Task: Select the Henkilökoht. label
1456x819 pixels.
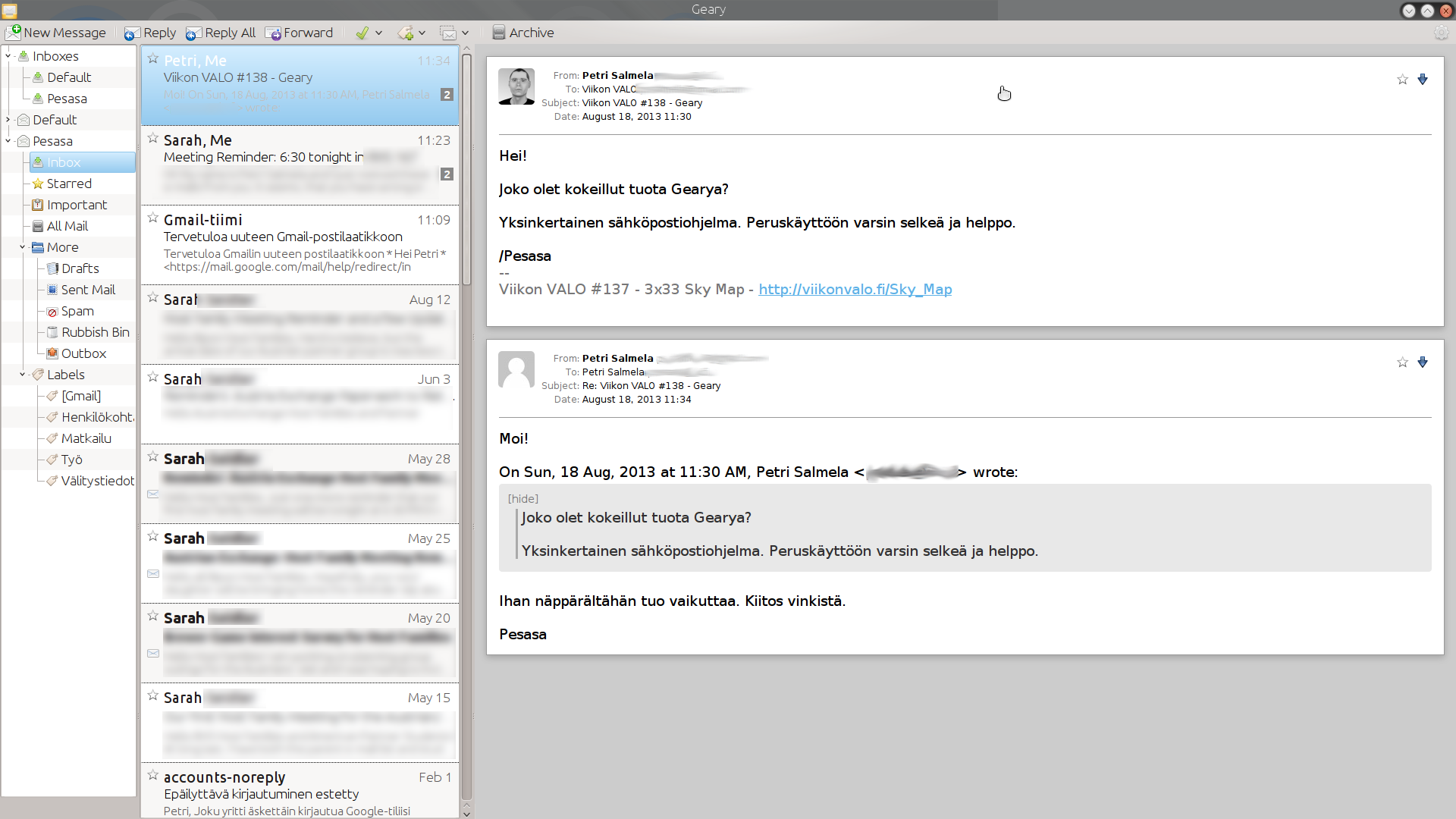Action: click(x=97, y=417)
